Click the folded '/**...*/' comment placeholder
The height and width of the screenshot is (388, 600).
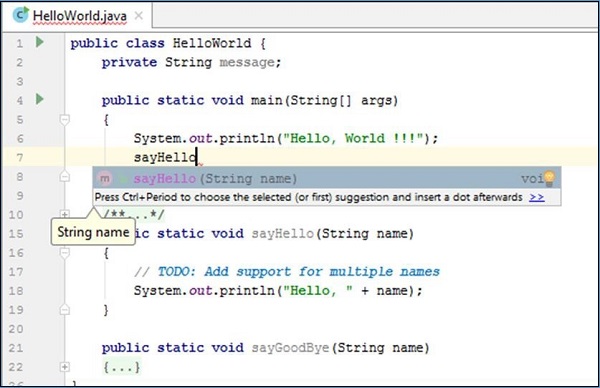click(x=134, y=214)
